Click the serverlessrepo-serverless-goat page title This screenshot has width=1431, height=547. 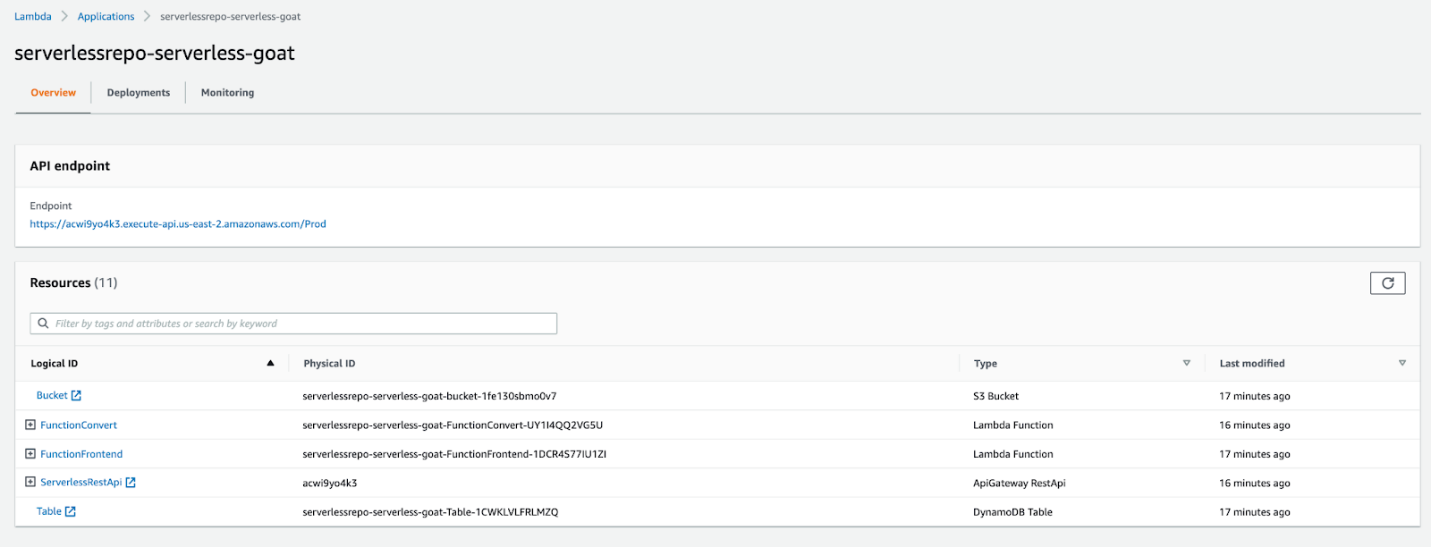155,53
